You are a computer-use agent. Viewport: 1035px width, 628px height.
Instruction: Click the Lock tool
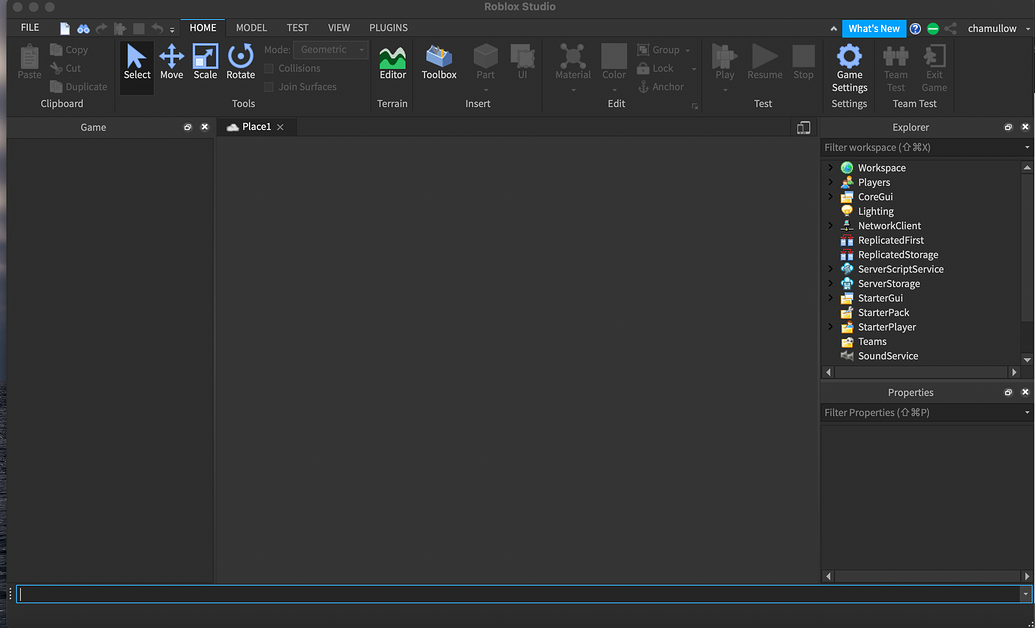pos(655,68)
